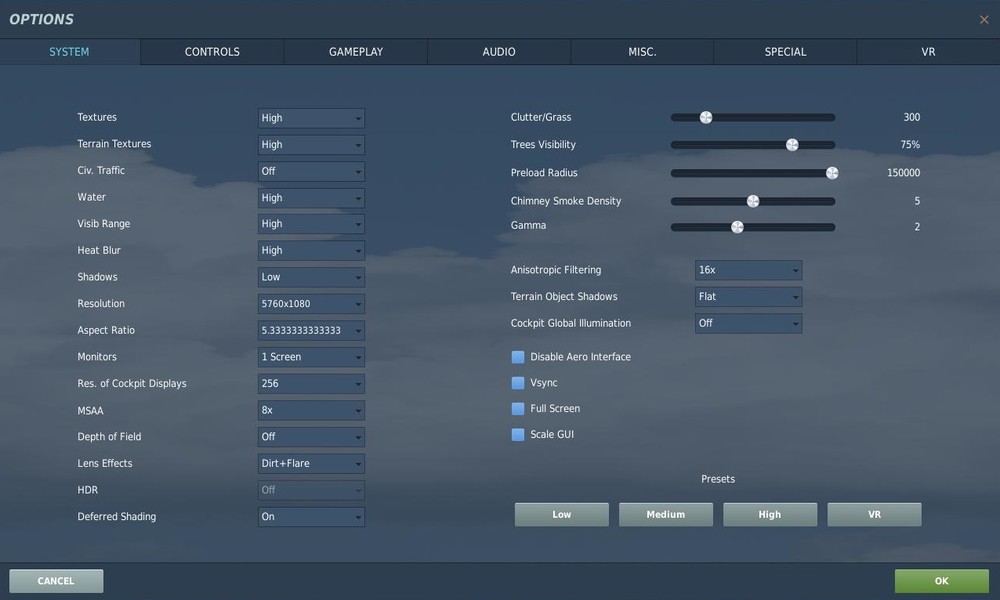Viewport: 1000px width, 600px height.
Task: Click the Presets label
Action: [x=718, y=479]
